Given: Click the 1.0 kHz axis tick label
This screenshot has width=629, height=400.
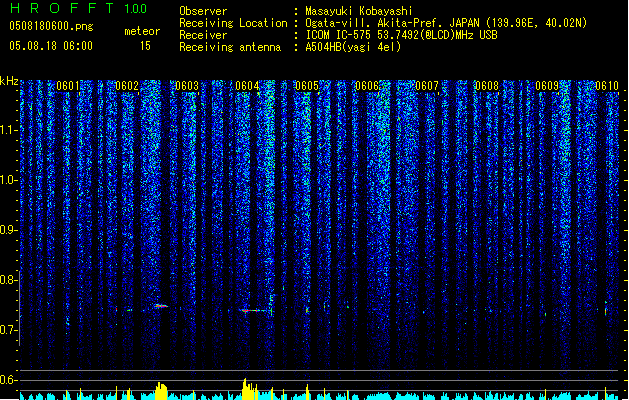Looking at the screenshot, I should 8,180.
